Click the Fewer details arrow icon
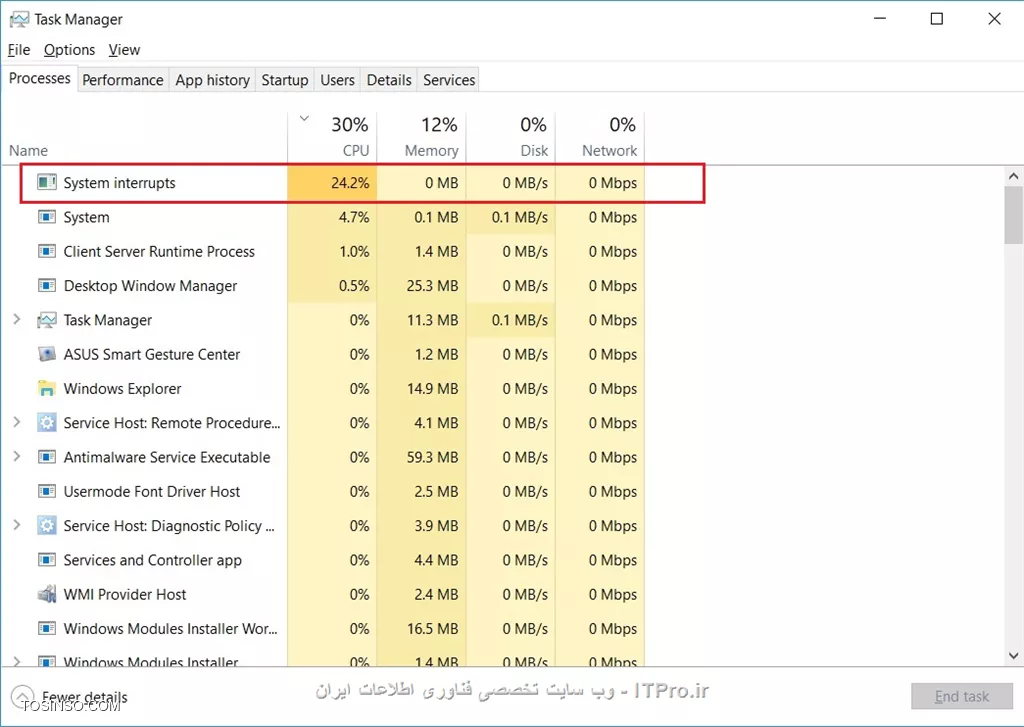Screen dimensions: 1024x727 coord(22,696)
